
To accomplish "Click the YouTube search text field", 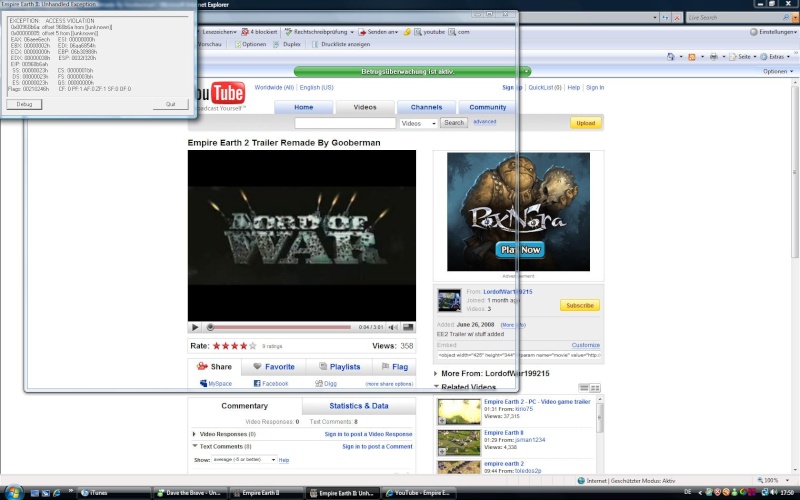I will tap(345, 123).
